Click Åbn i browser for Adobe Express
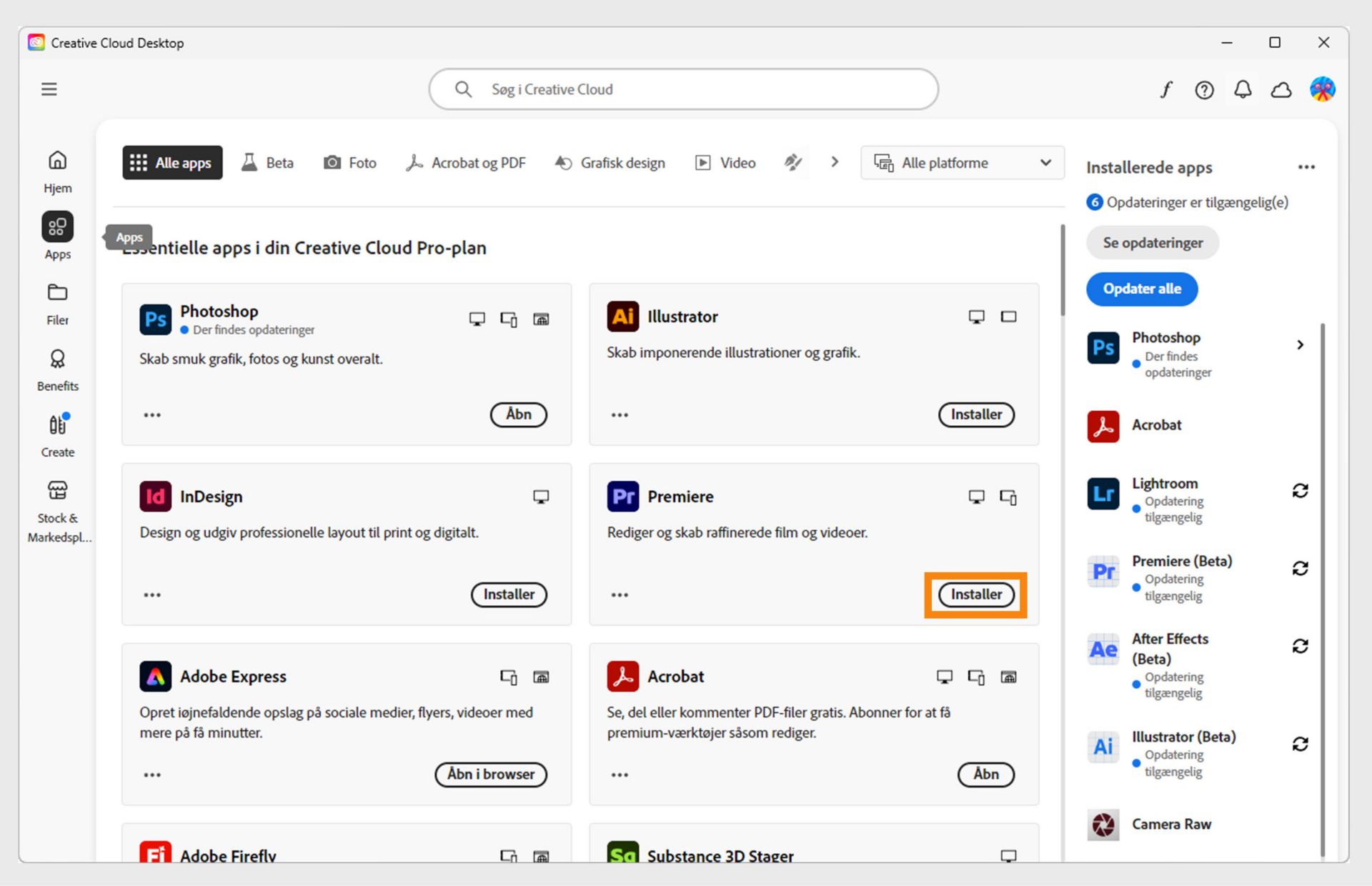This screenshot has width=1372, height=886. point(491,775)
